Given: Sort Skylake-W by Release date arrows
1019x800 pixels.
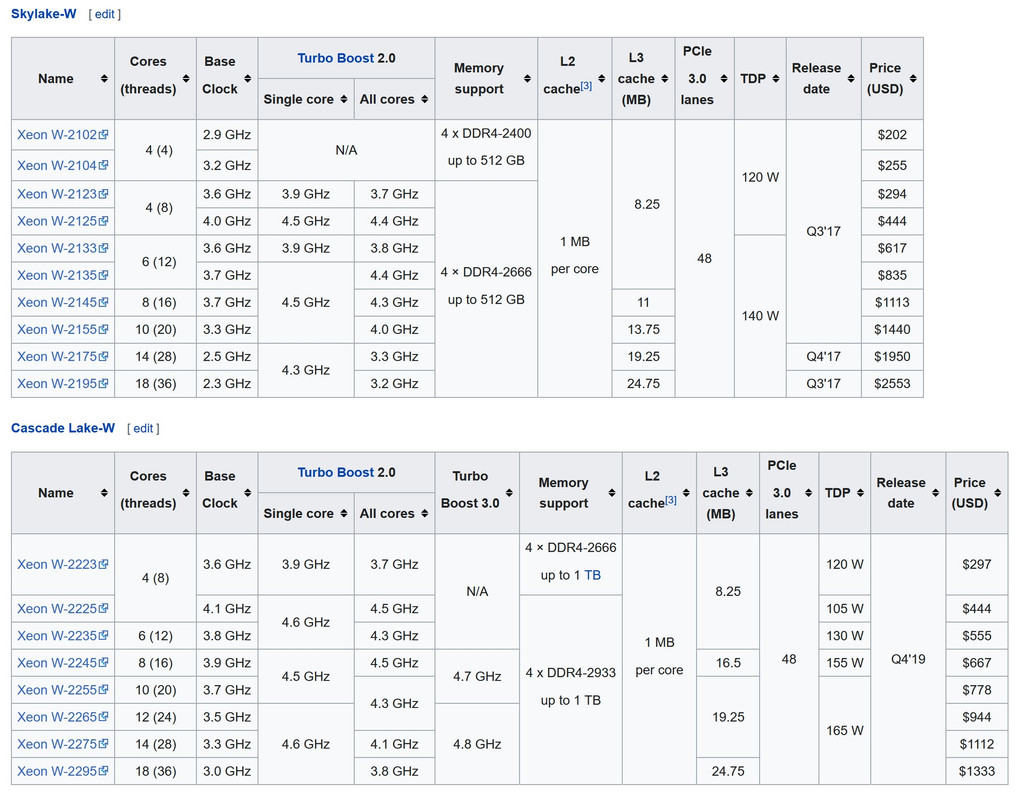Looking at the screenshot, I should coord(851,79).
